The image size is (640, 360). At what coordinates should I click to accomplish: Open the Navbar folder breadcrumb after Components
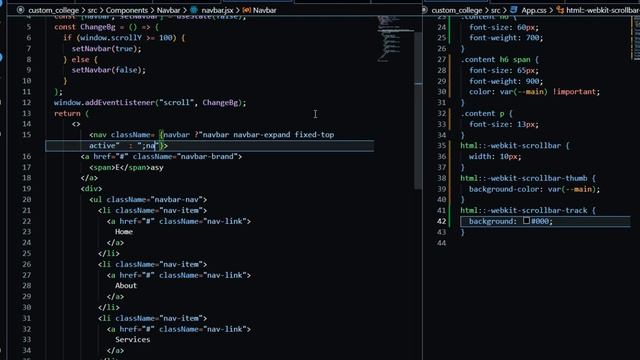[x=169, y=10]
